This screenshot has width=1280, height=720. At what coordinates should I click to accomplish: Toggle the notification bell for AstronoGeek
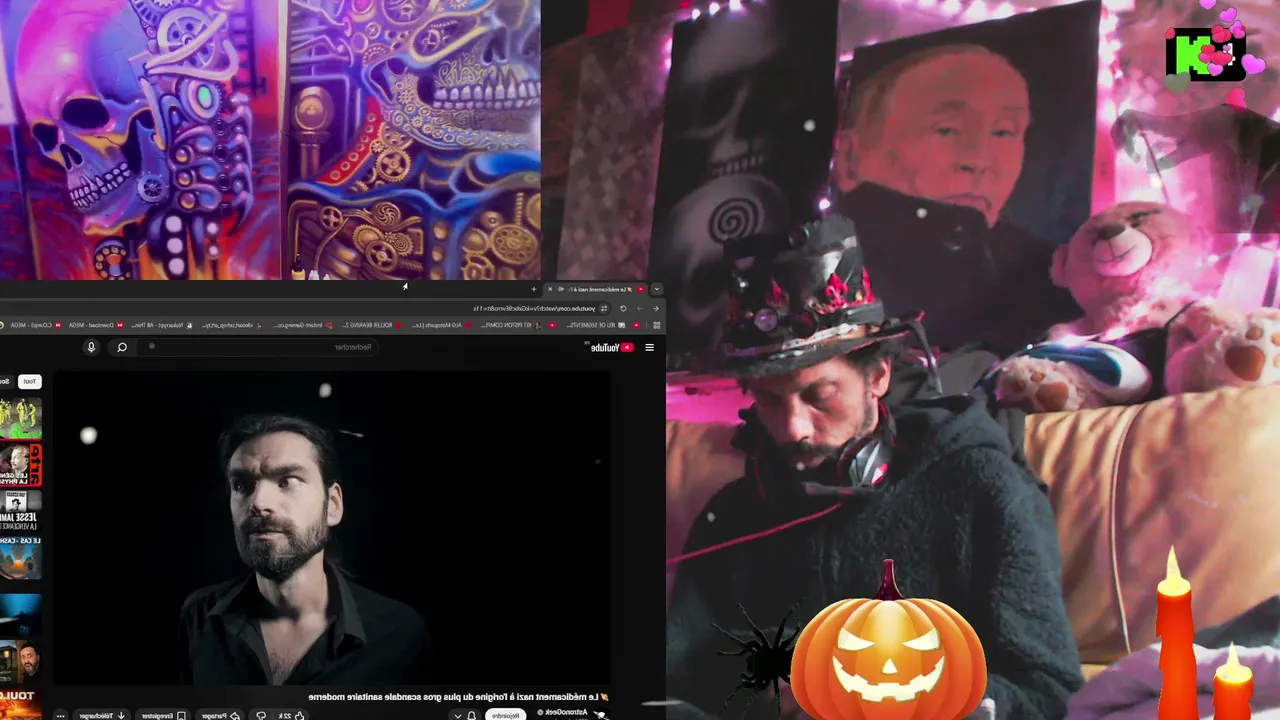coord(472,715)
